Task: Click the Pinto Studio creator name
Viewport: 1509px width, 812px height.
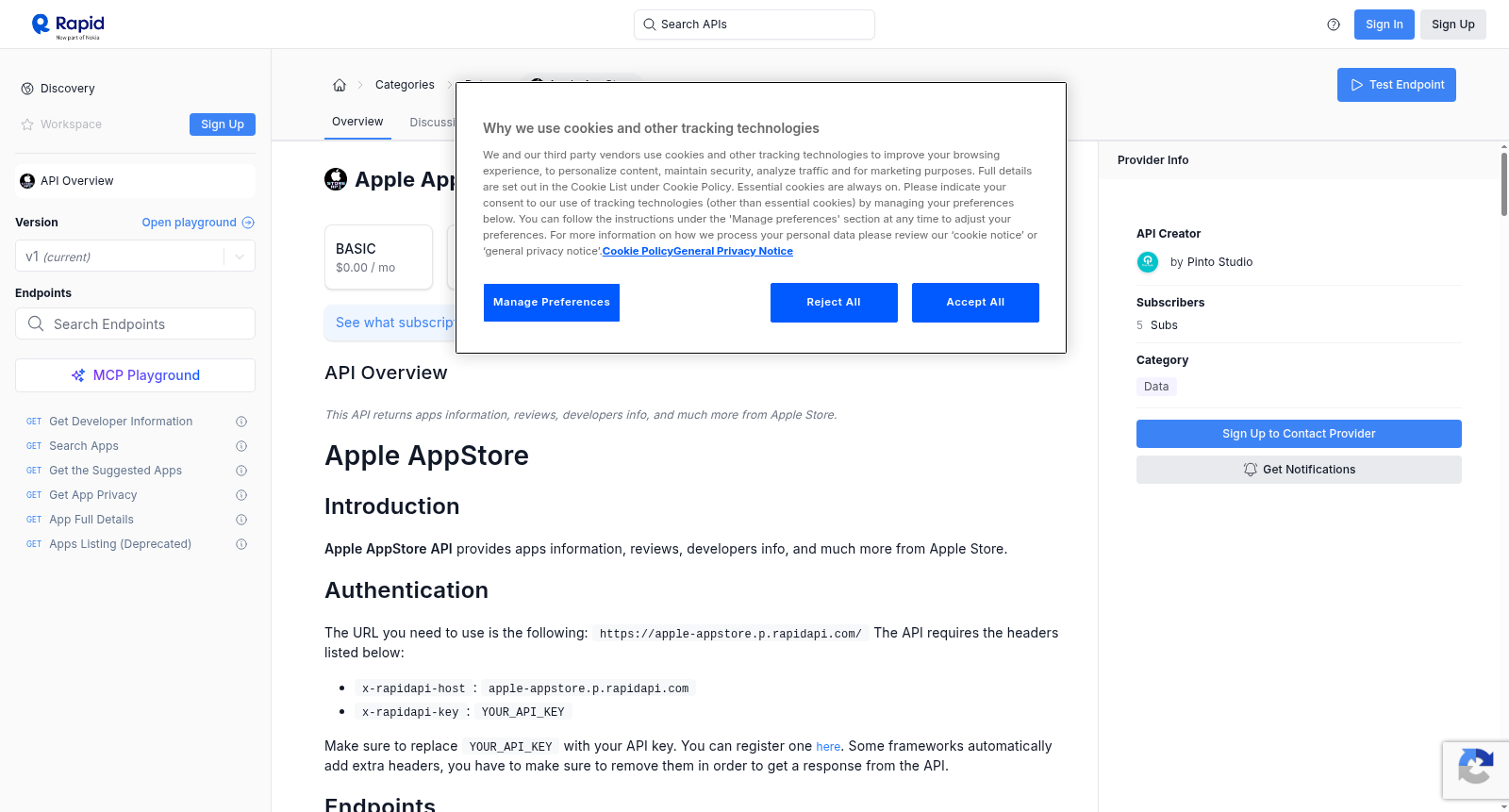Action: pos(1220,262)
